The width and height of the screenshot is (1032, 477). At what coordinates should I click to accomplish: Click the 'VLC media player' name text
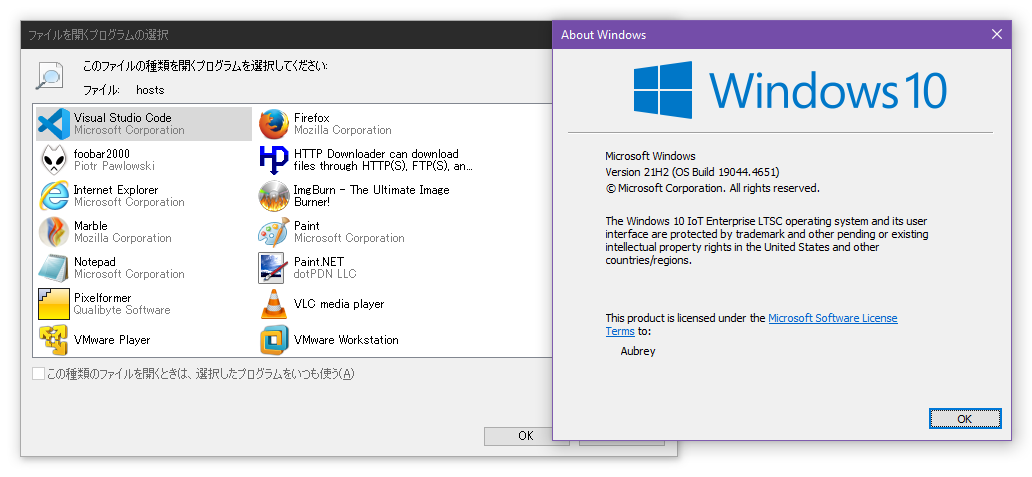(x=339, y=304)
